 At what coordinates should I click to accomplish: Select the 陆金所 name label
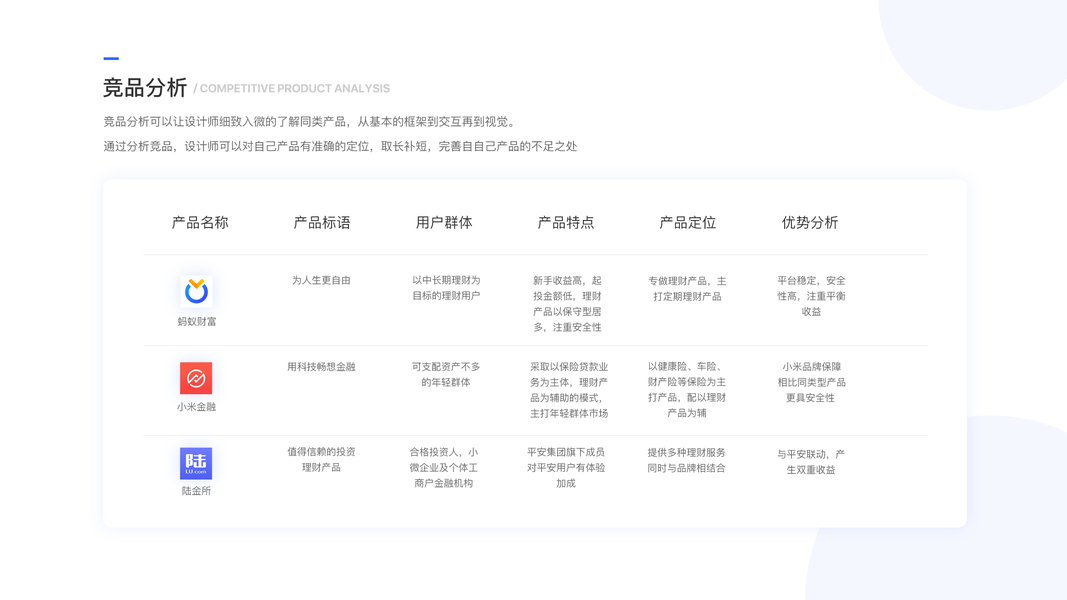[x=196, y=490]
